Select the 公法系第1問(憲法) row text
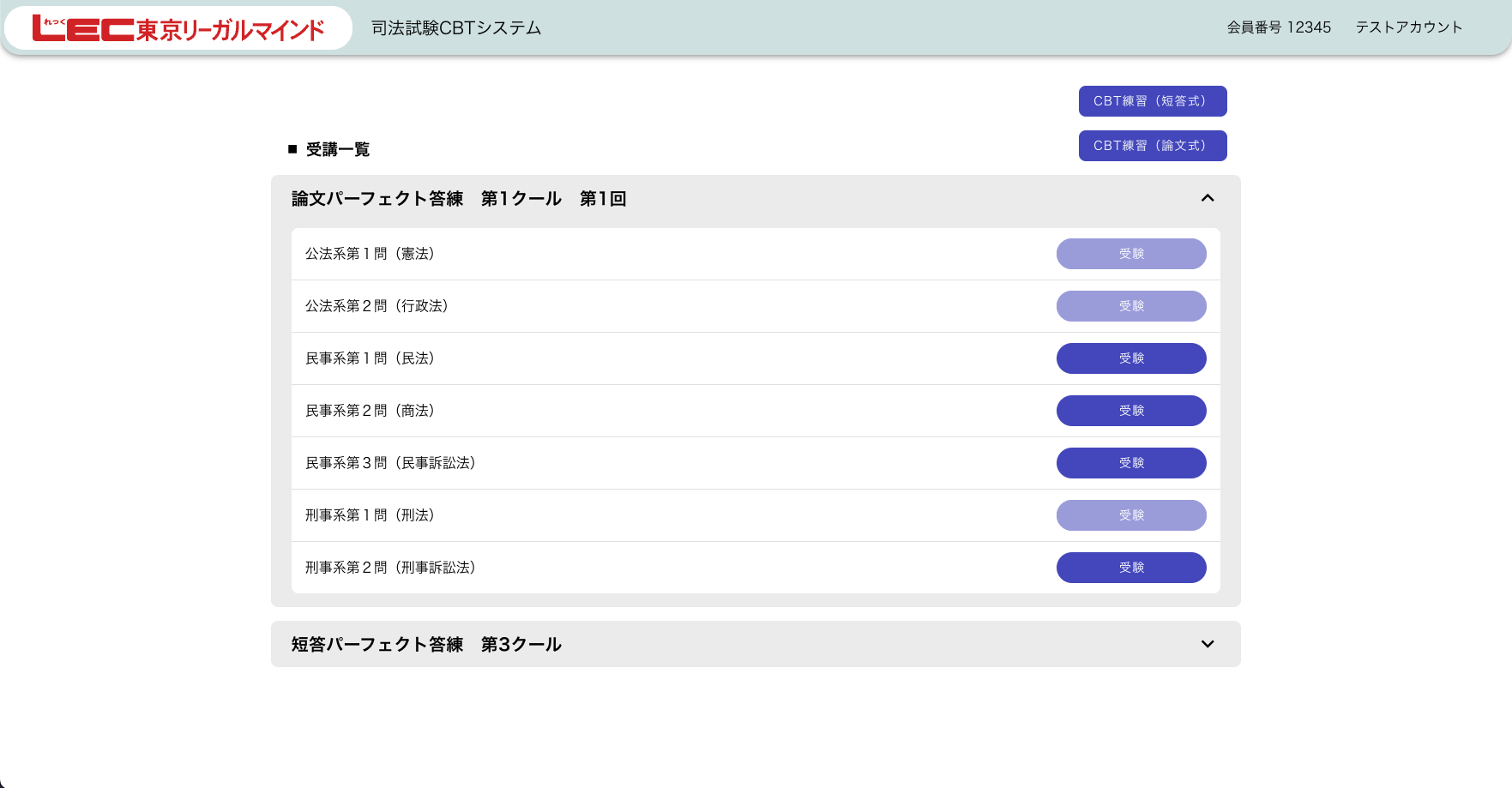 370,254
